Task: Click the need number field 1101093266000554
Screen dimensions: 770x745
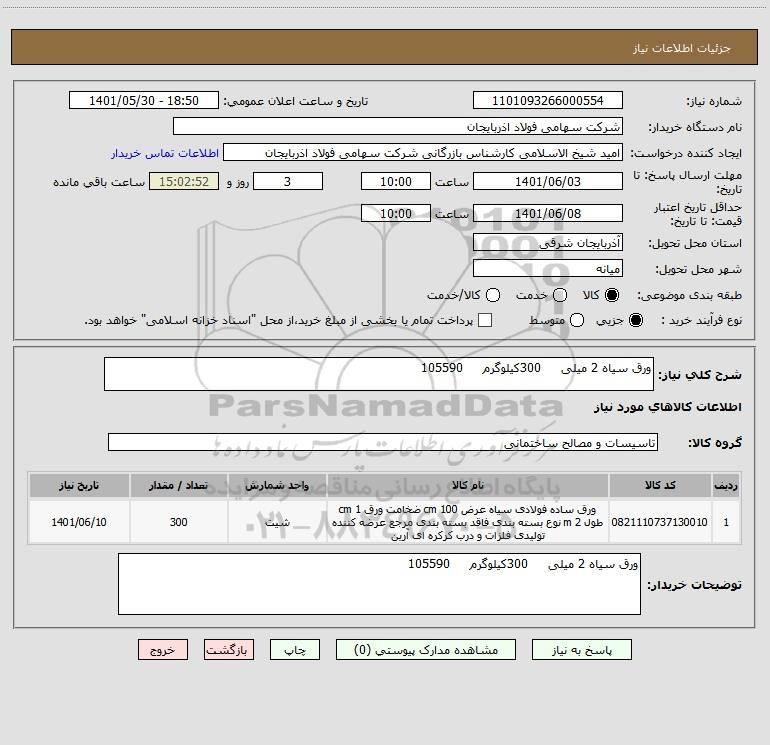Action: (x=548, y=100)
